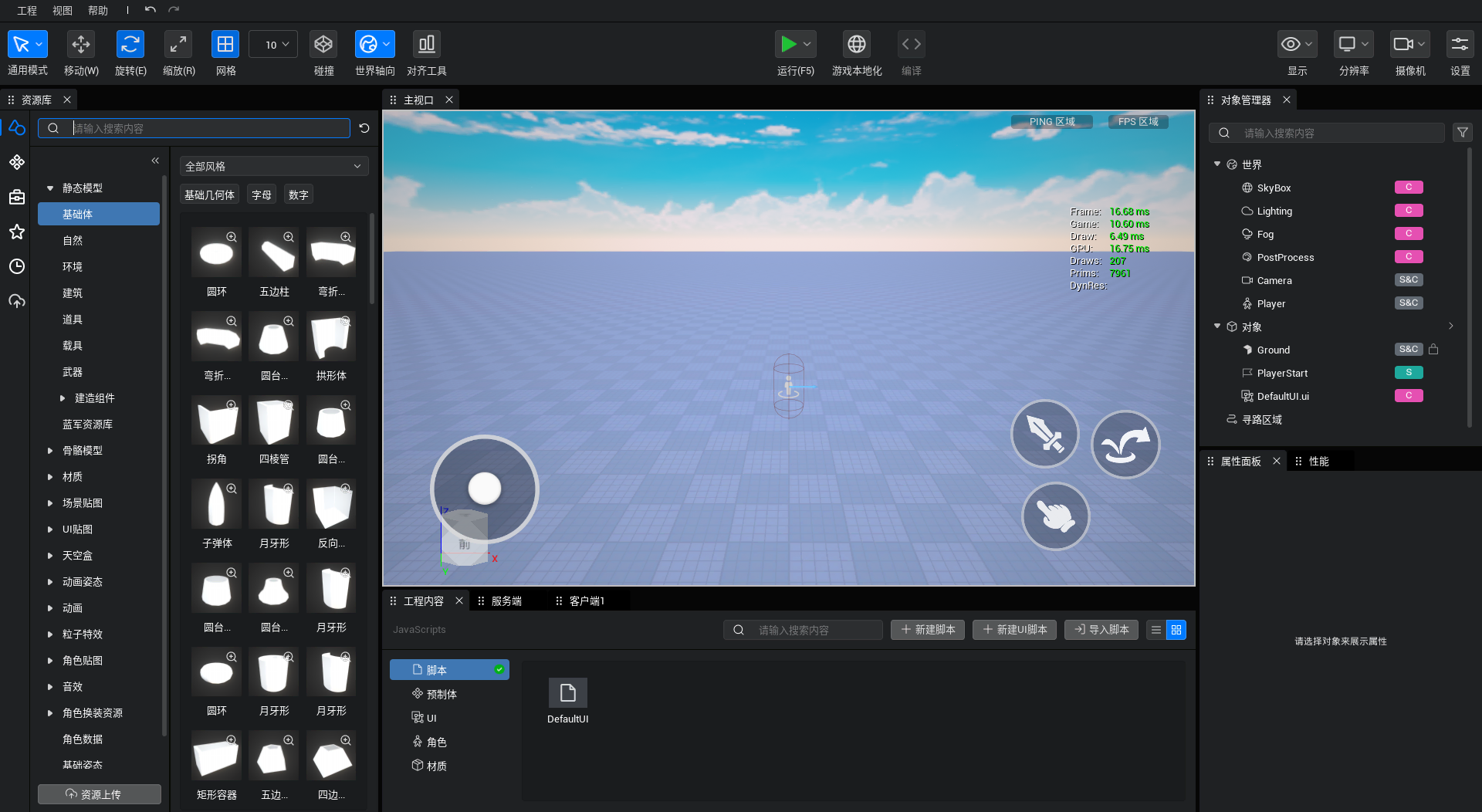Expand the 骨骼模型 category
Screen dimensions: 1482x812
pyautogui.click(x=50, y=451)
